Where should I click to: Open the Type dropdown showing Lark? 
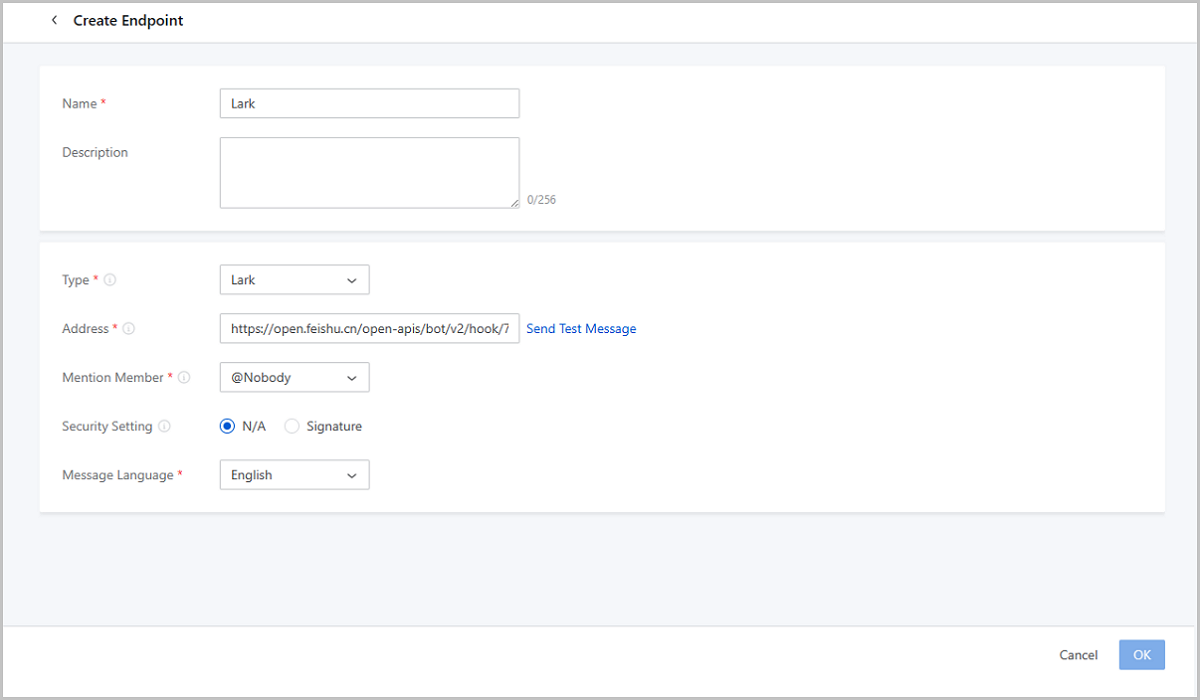coord(294,280)
